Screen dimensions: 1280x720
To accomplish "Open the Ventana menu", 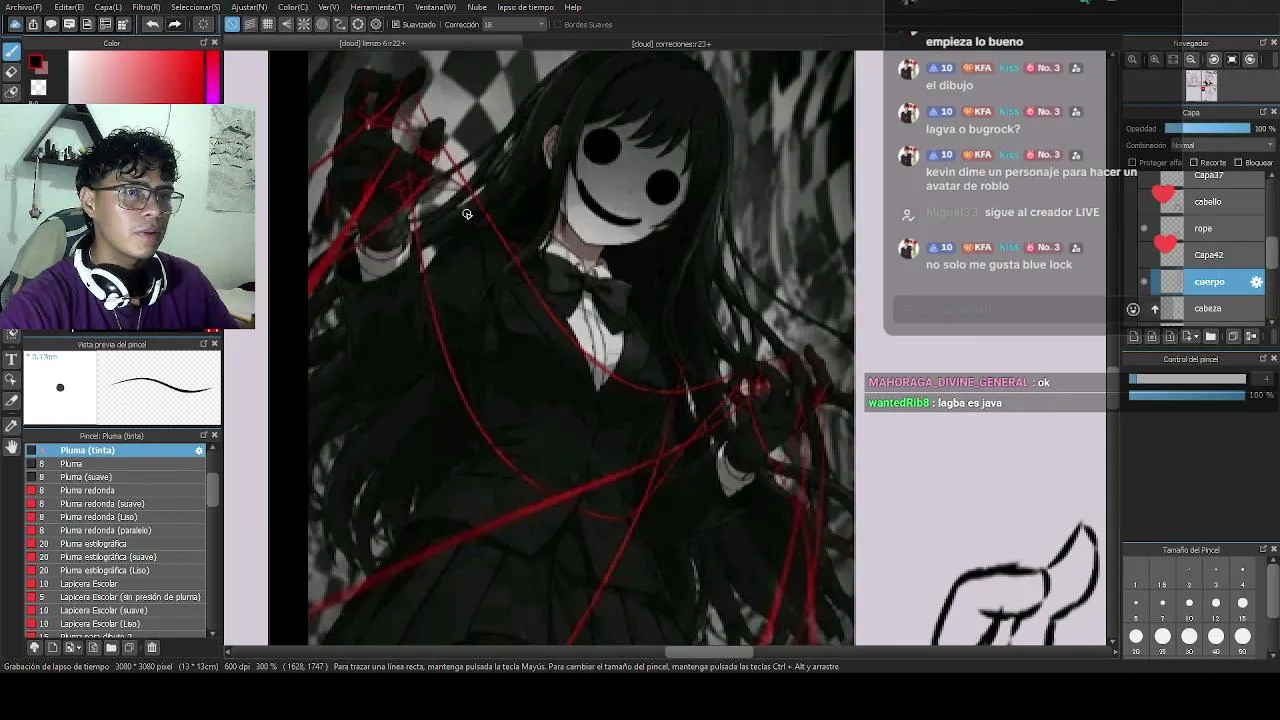I will tap(436, 7).
